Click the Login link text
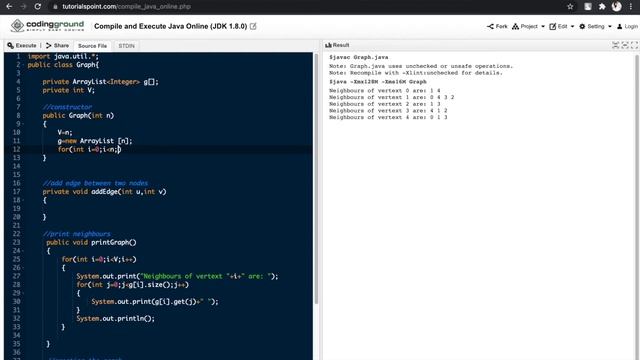 631,26
